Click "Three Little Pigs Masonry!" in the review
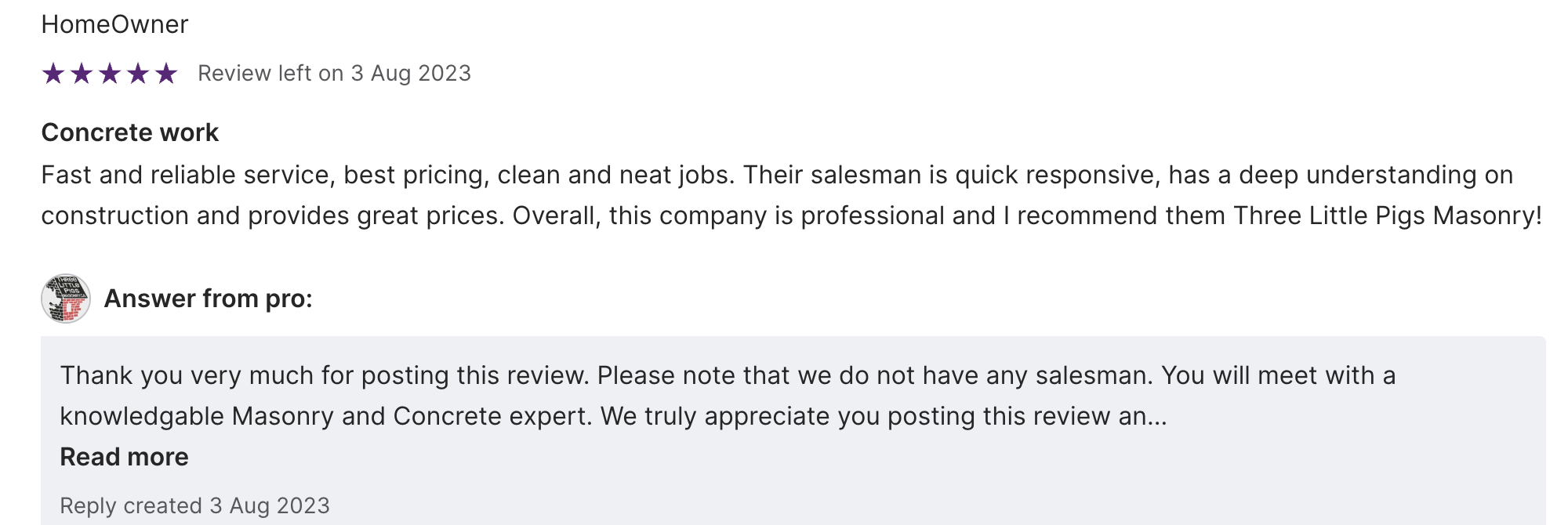 1387,215
